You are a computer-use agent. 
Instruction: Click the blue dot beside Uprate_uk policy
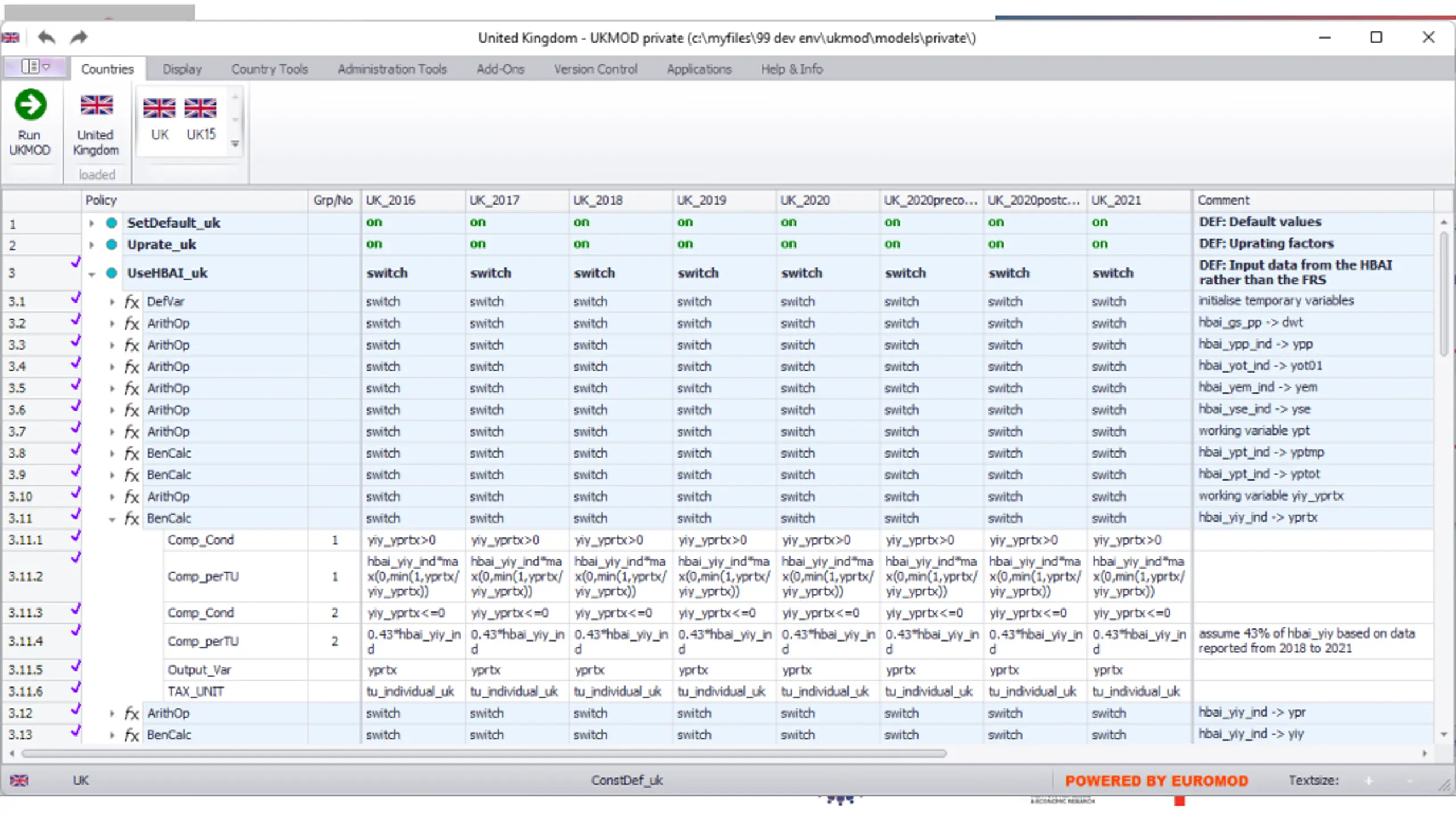pos(111,245)
